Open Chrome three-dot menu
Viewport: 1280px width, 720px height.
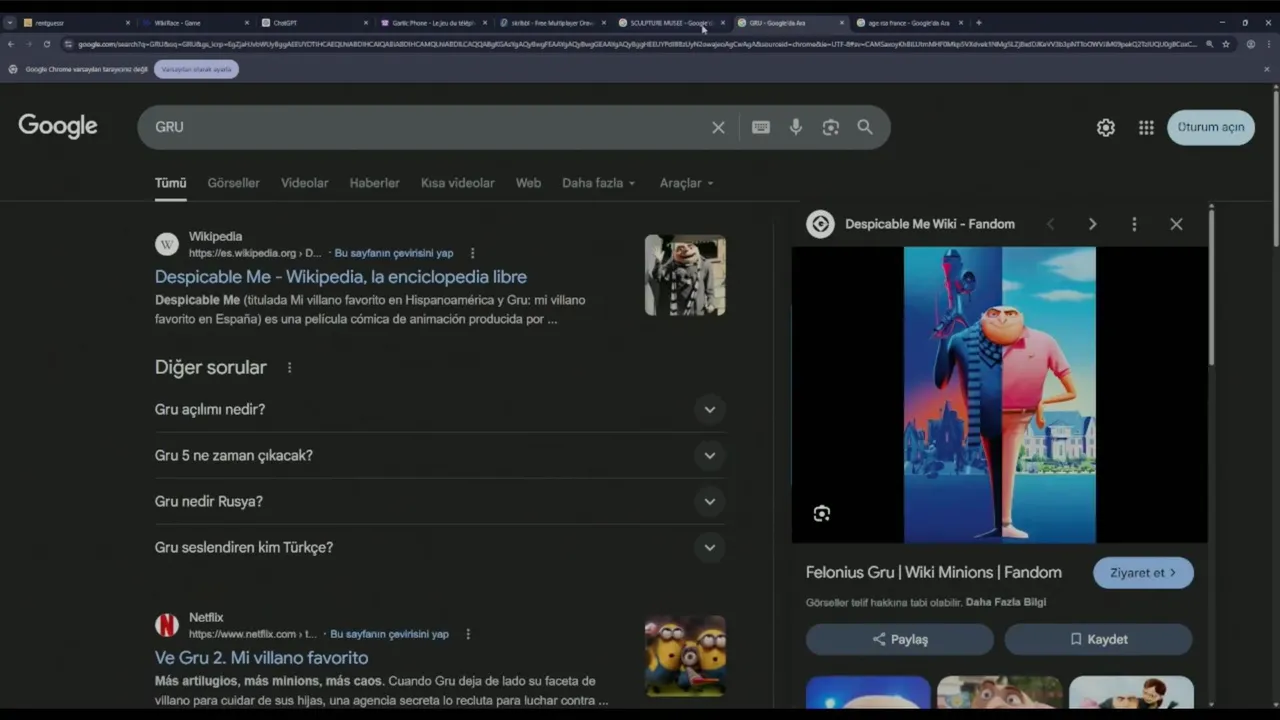tap(1267, 44)
